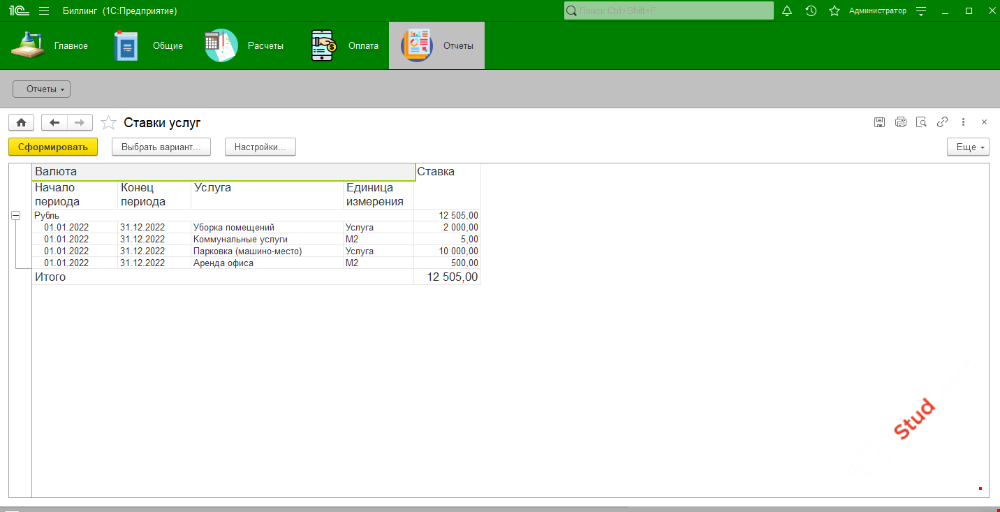1000x512 pixels.
Task: Click the Home page icon button
Action: (x=21, y=122)
